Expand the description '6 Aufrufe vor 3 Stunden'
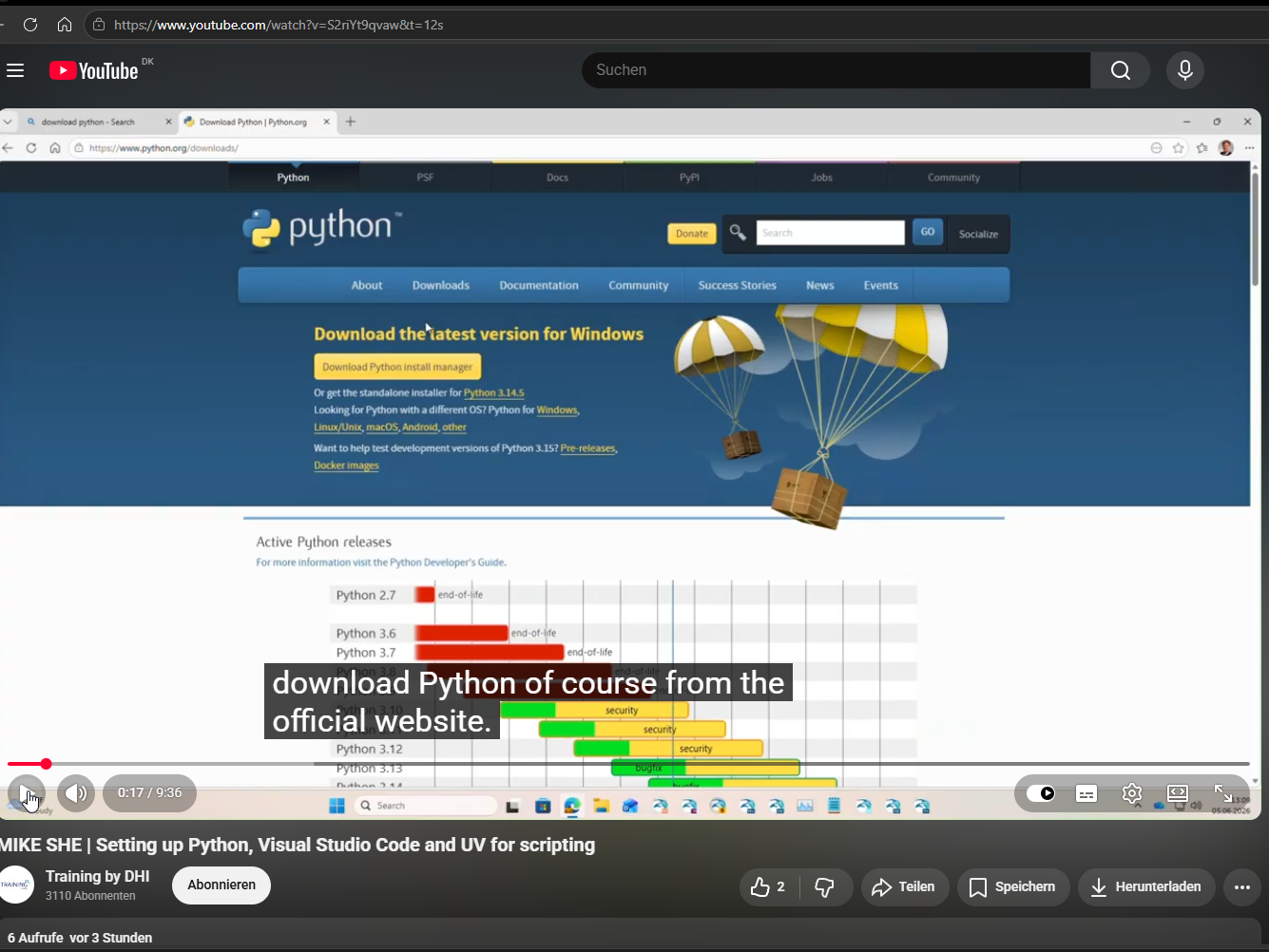 (80, 938)
